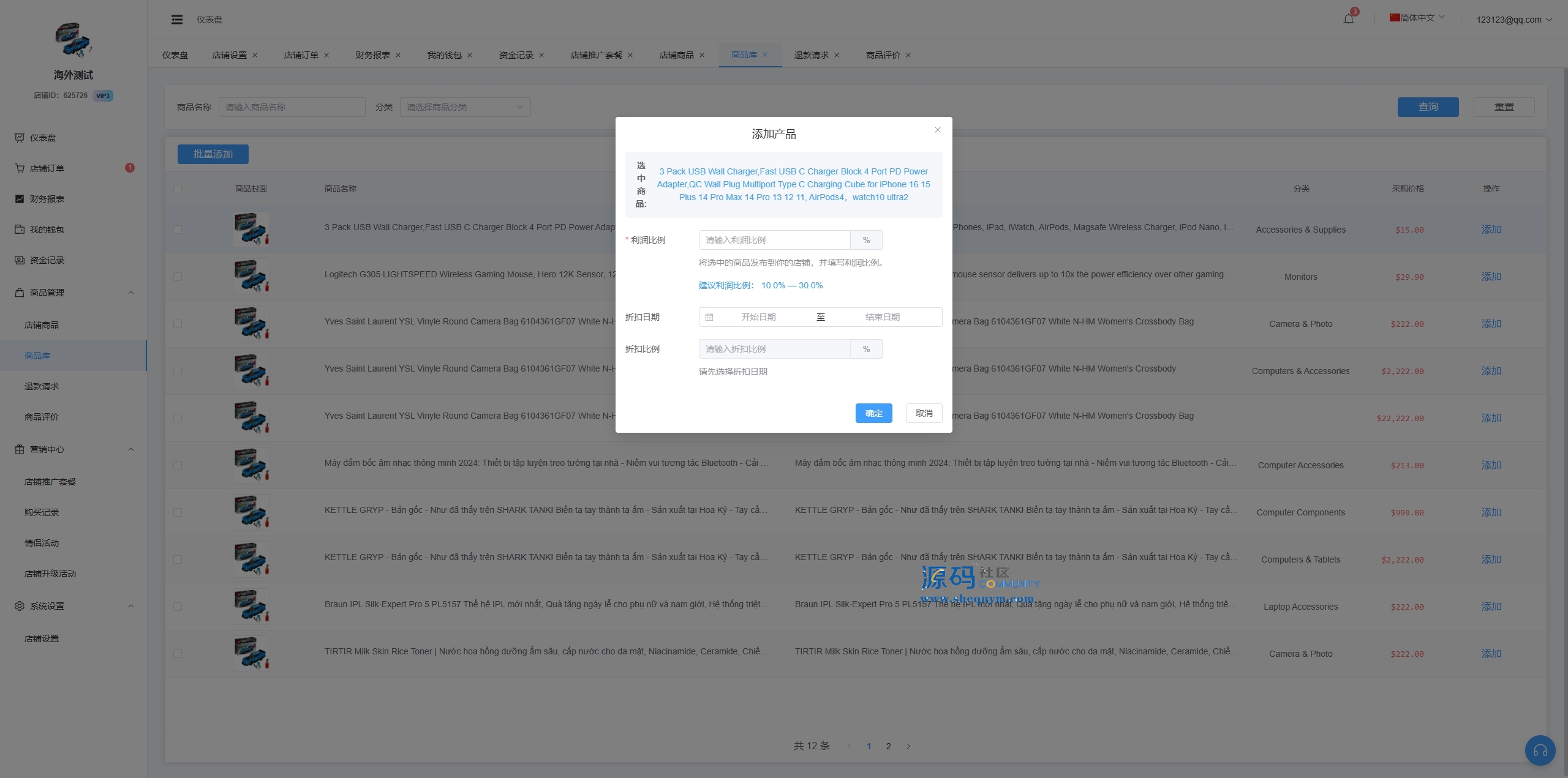Open 店铺推广套餐 in the sidebar menu
This screenshot has height=778, width=1568.
50,482
